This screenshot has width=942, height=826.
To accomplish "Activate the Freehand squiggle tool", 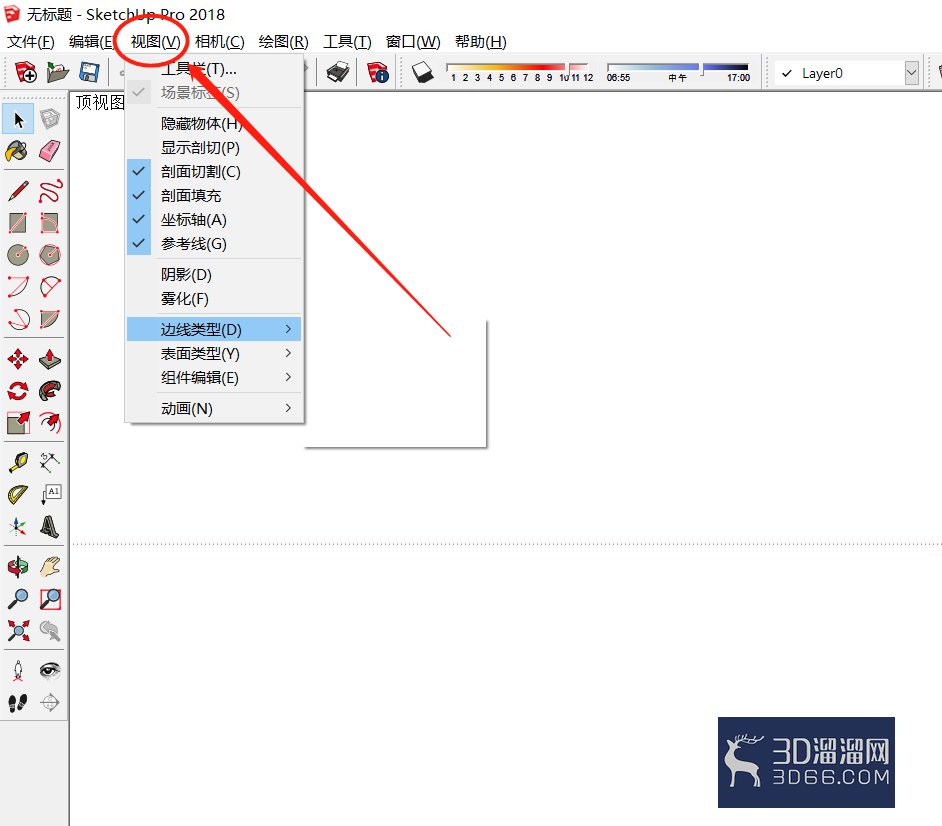I will coord(50,192).
